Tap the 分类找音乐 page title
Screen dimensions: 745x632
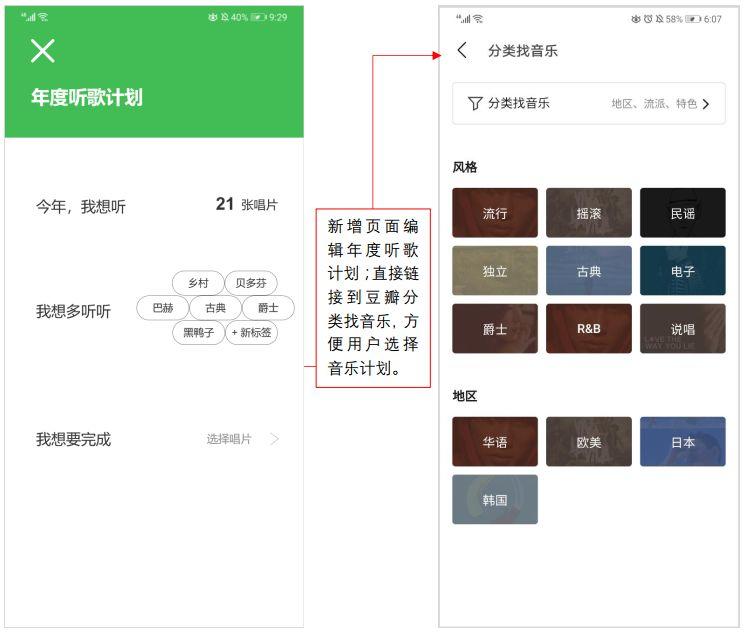pyautogui.click(x=523, y=50)
